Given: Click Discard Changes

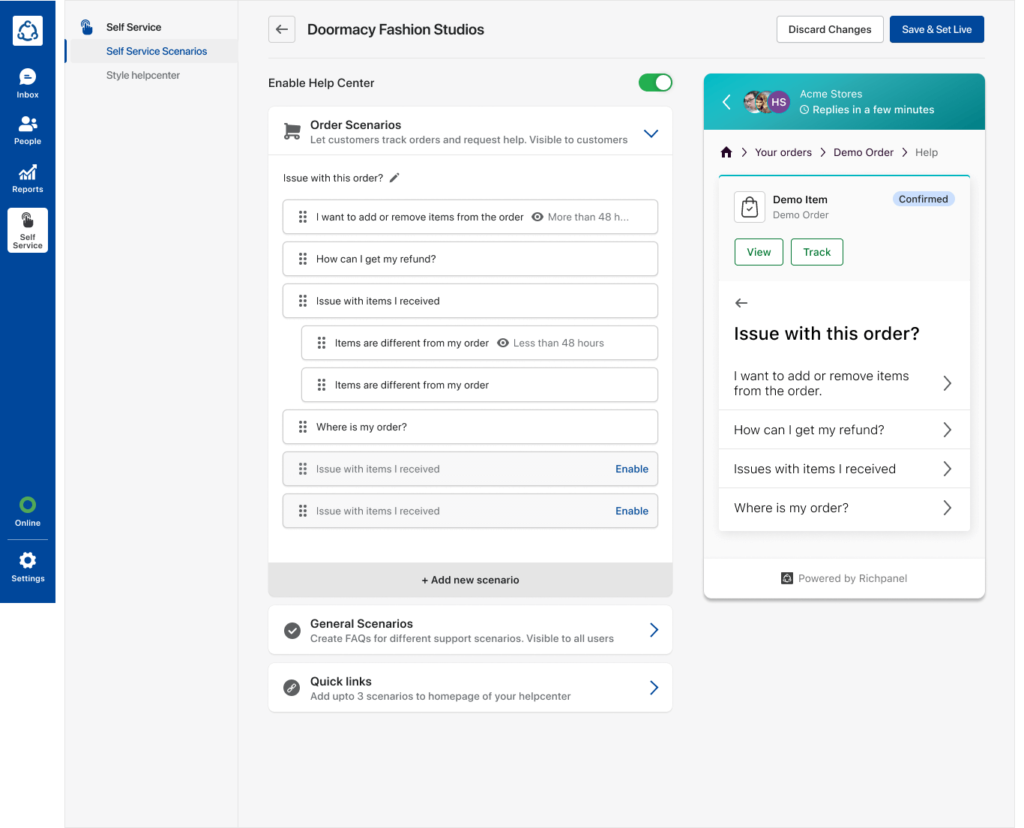Looking at the screenshot, I should pyautogui.click(x=829, y=29).
